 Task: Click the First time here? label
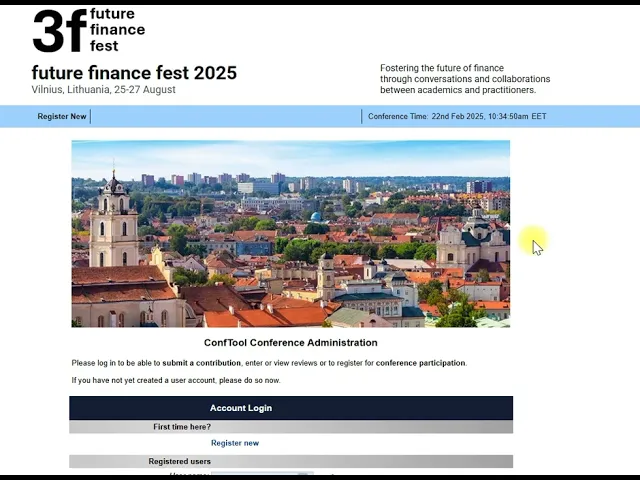click(182, 427)
